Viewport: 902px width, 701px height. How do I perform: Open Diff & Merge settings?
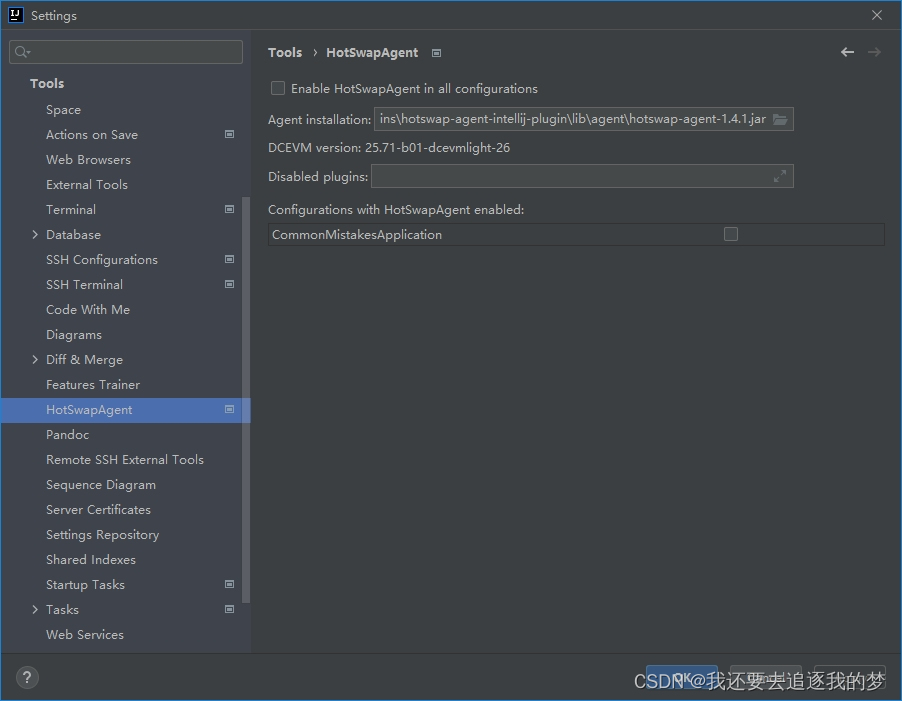coord(85,360)
